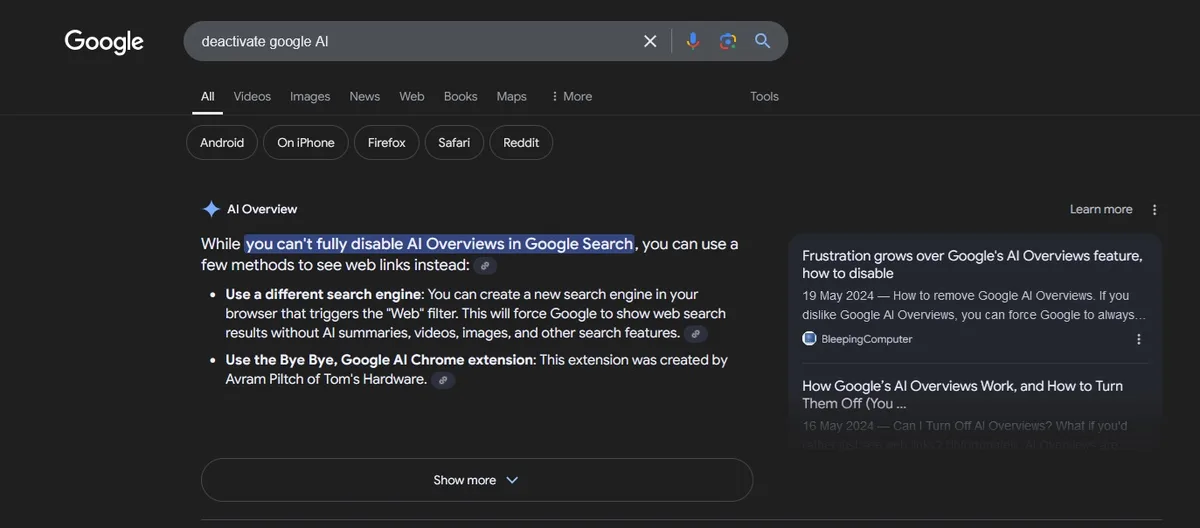Click the AI Overview sparkle icon
The image size is (1200, 528).
[x=211, y=209]
